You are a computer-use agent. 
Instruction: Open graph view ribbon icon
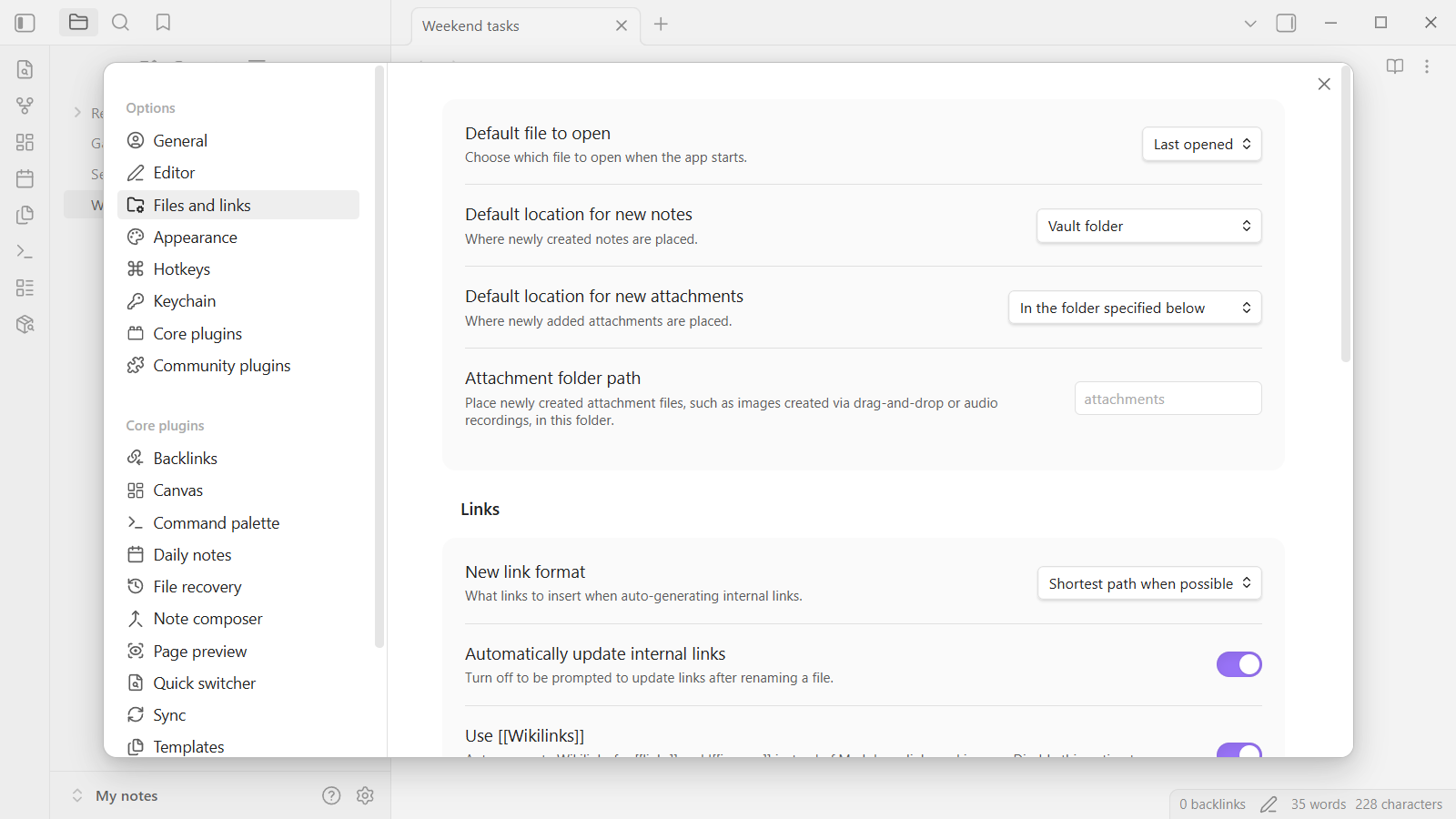[25, 106]
